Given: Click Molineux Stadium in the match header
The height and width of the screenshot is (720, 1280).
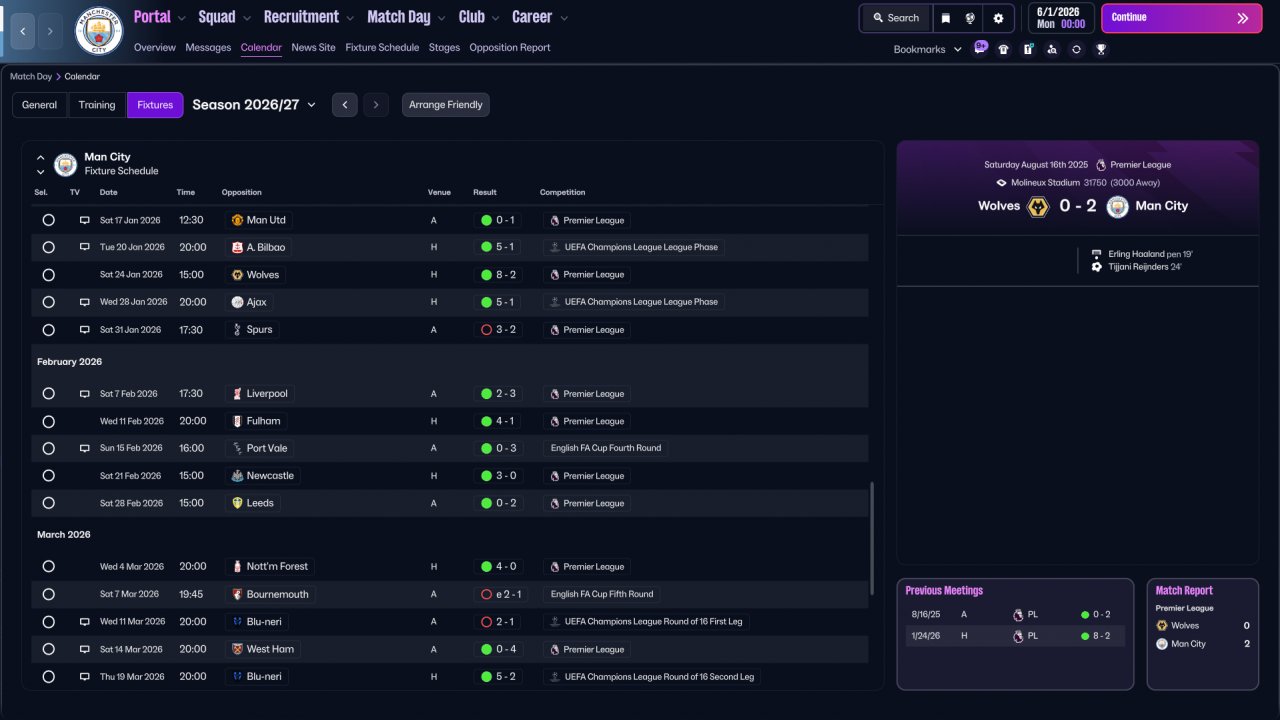Looking at the screenshot, I should tap(1046, 183).
